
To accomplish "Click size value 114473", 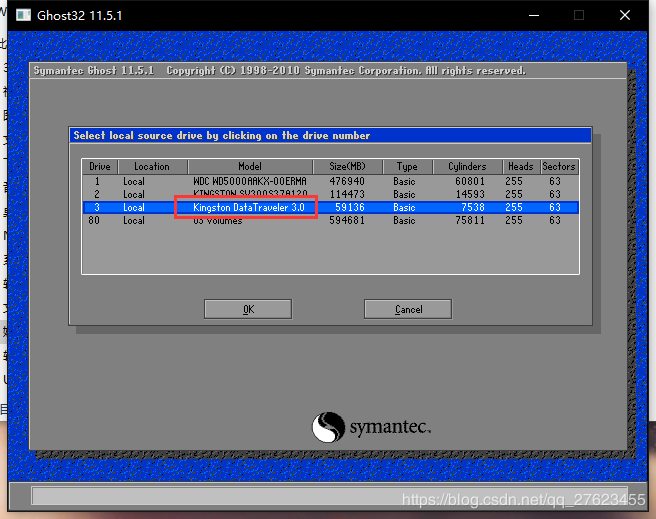I will tap(347, 194).
